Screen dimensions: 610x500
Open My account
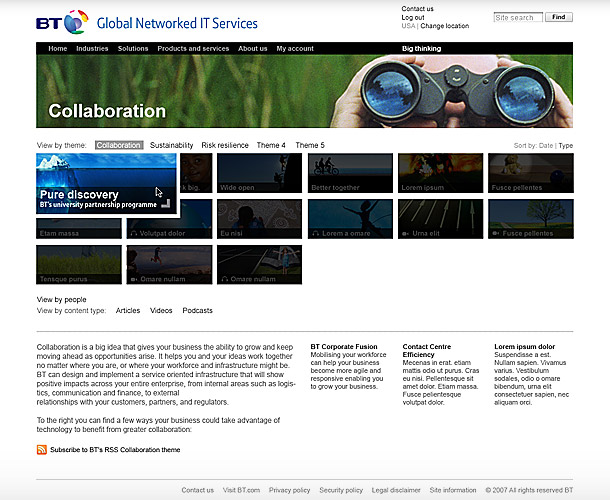tap(295, 49)
